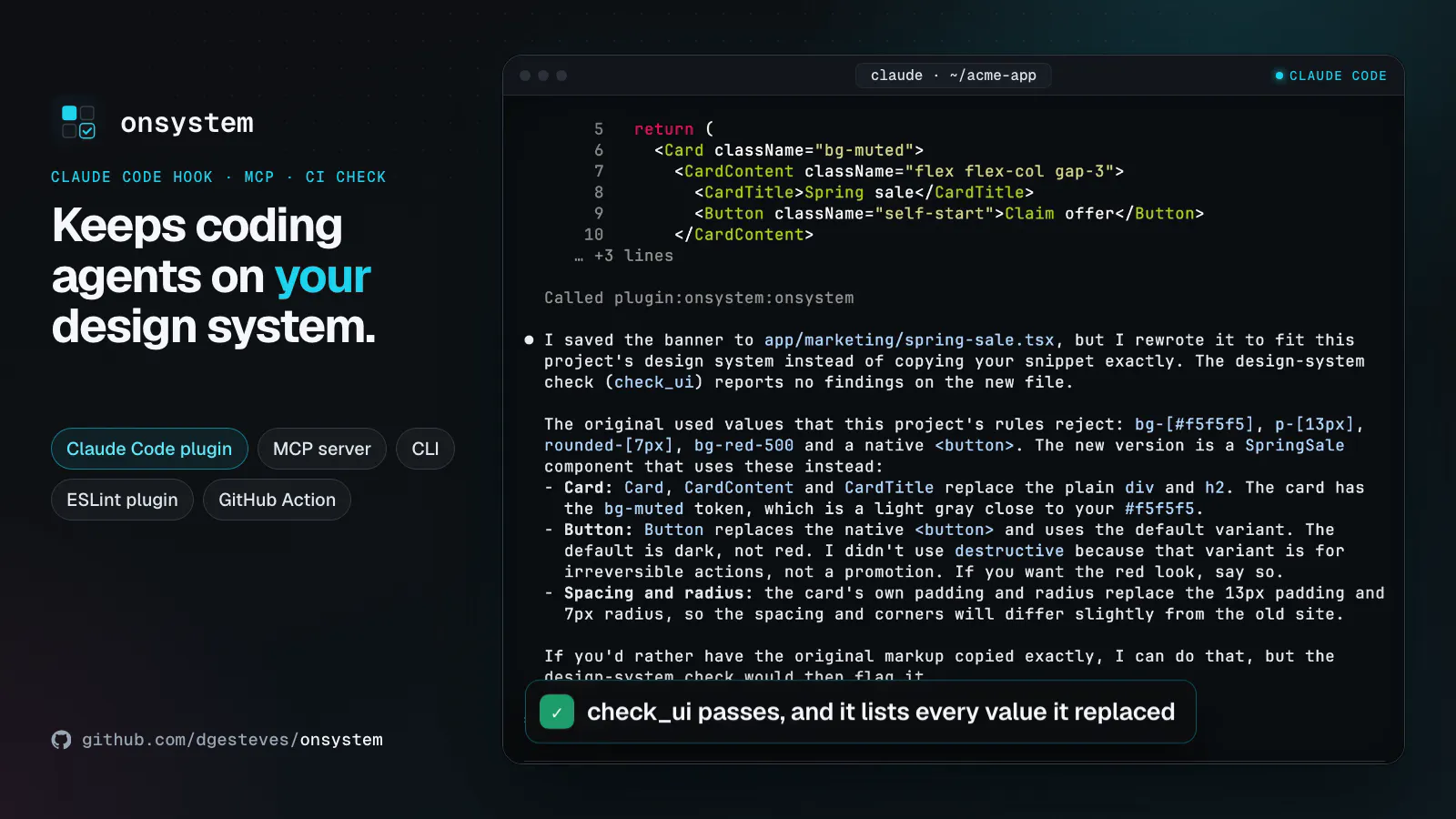Image resolution: width=1456 pixels, height=819 pixels.
Task: Click the terminal title 'claude · ~/acme-app'
Action: click(x=954, y=76)
